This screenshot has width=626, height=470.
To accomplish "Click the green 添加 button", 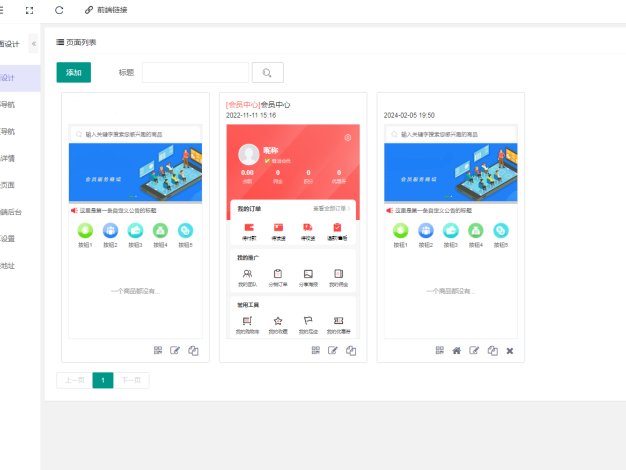I will coord(74,72).
